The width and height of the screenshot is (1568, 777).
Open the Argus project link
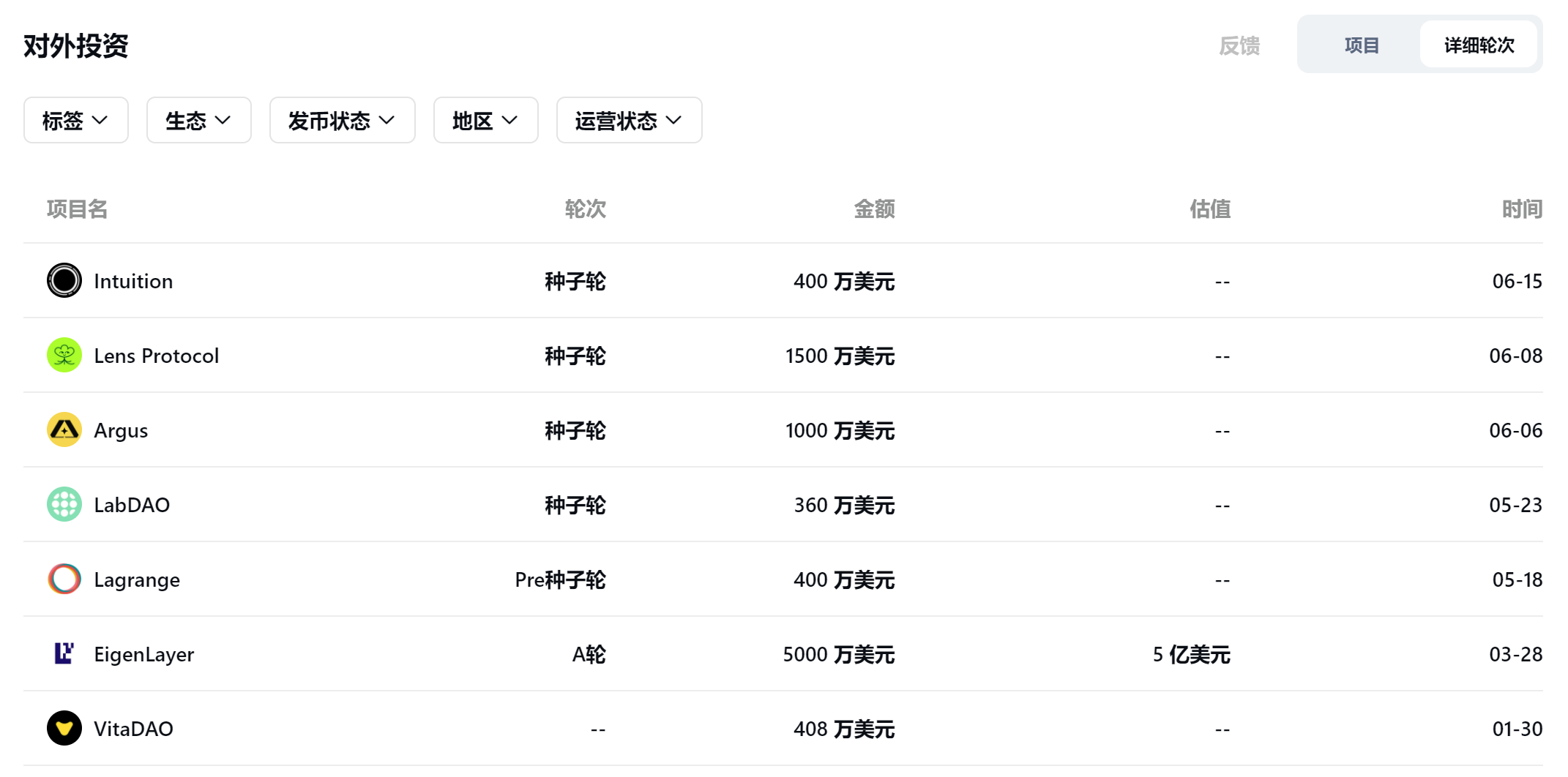coord(121,431)
